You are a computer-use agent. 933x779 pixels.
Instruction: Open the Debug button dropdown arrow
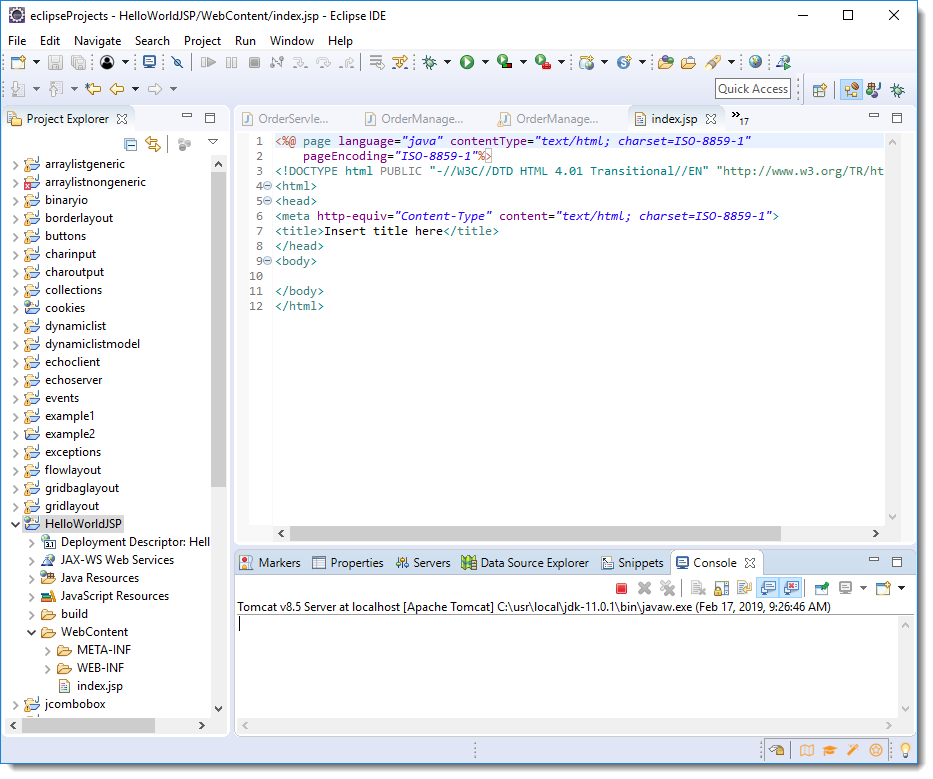448,62
